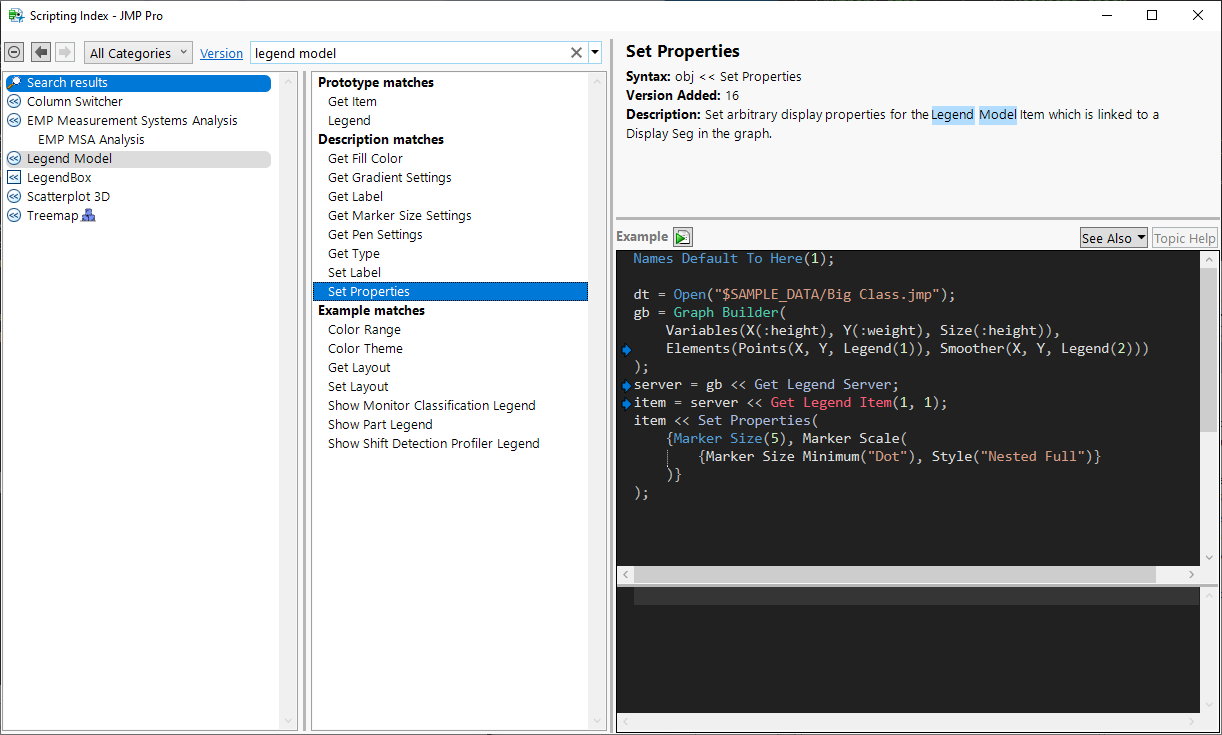Select Get Fill Color in the matches list
The height and width of the screenshot is (735, 1222).
click(365, 158)
